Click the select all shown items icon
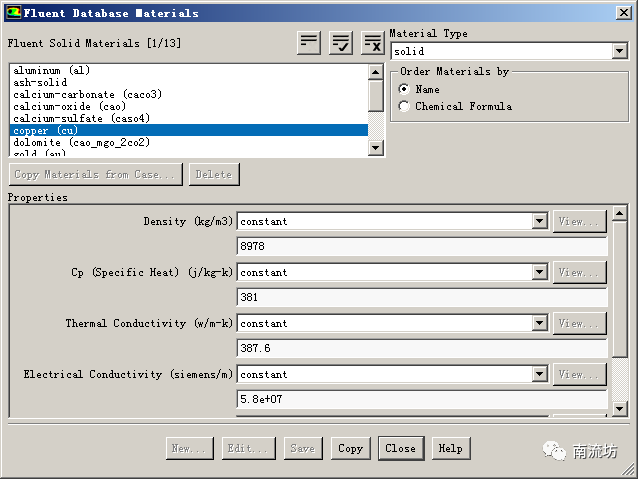This screenshot has width=638, height=479. 341,43
